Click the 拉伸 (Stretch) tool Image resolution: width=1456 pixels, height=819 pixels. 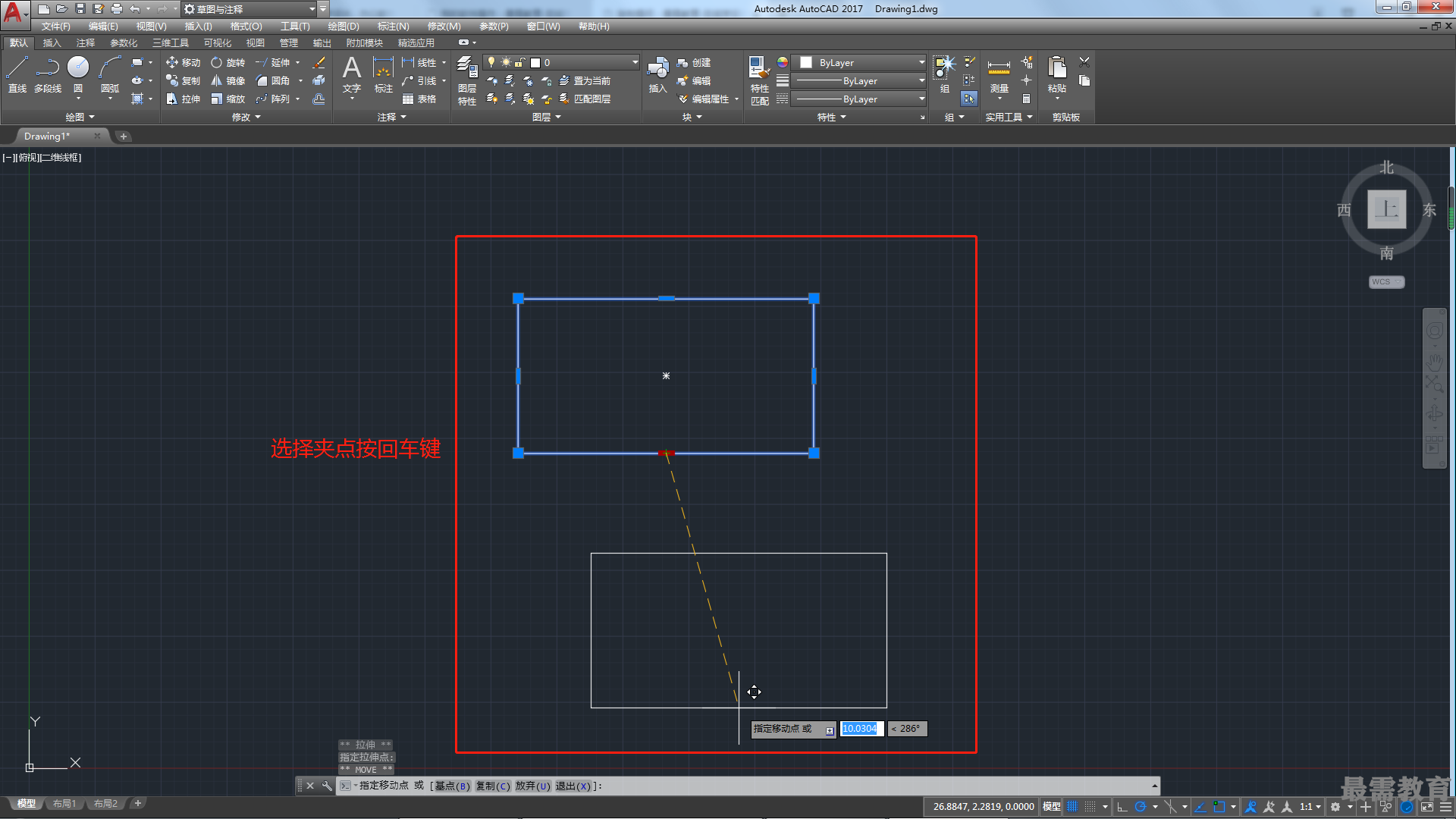pyautogui.click(x=183, y=99)
